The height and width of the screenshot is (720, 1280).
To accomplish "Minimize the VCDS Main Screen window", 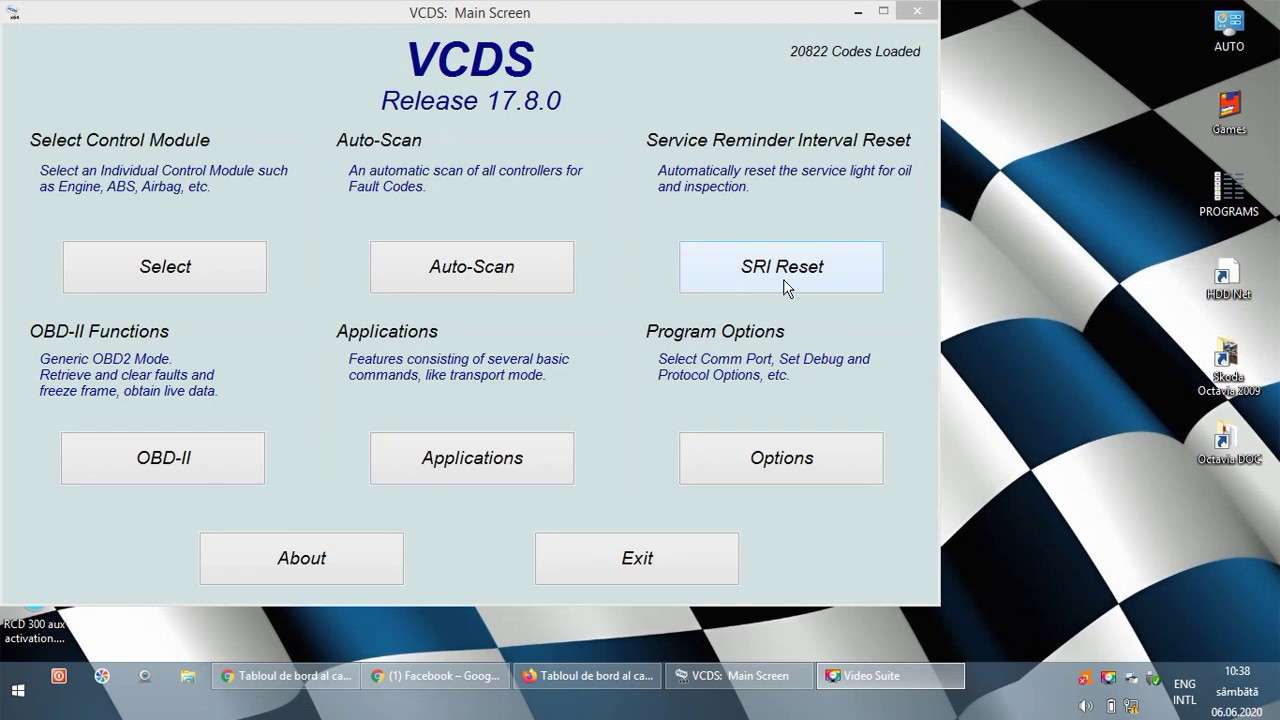I will [858, 12].
